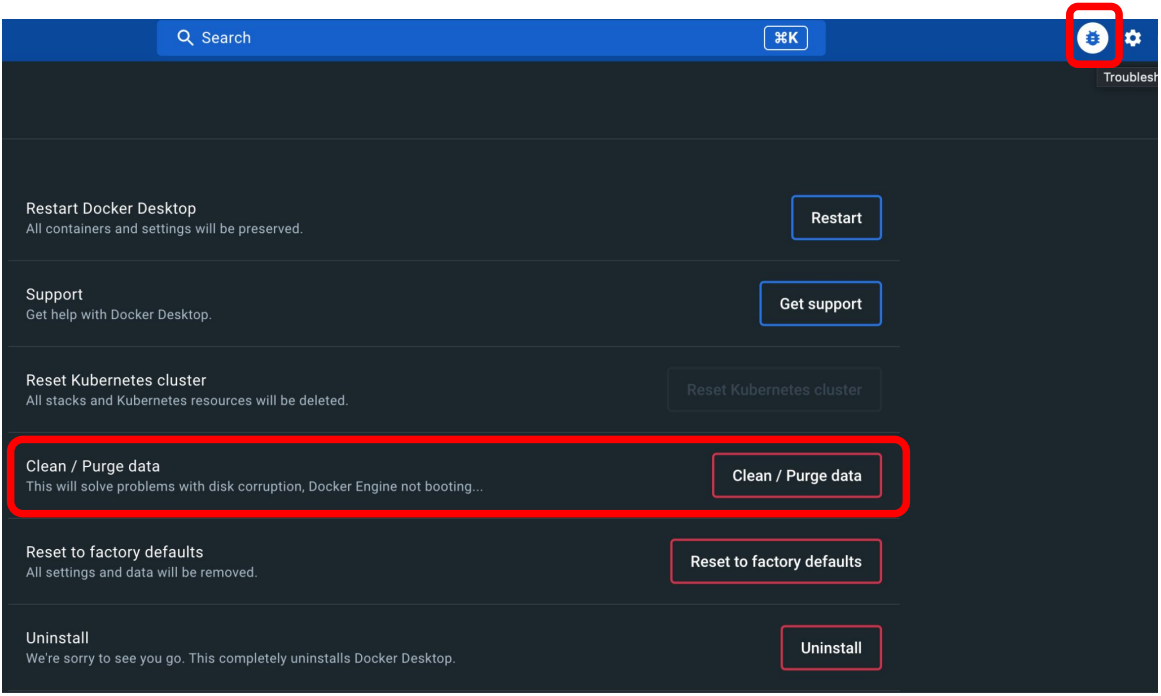This screenshot has width=1161, height=696.
Task: Click the Get support button
Action: coord(820,304)
